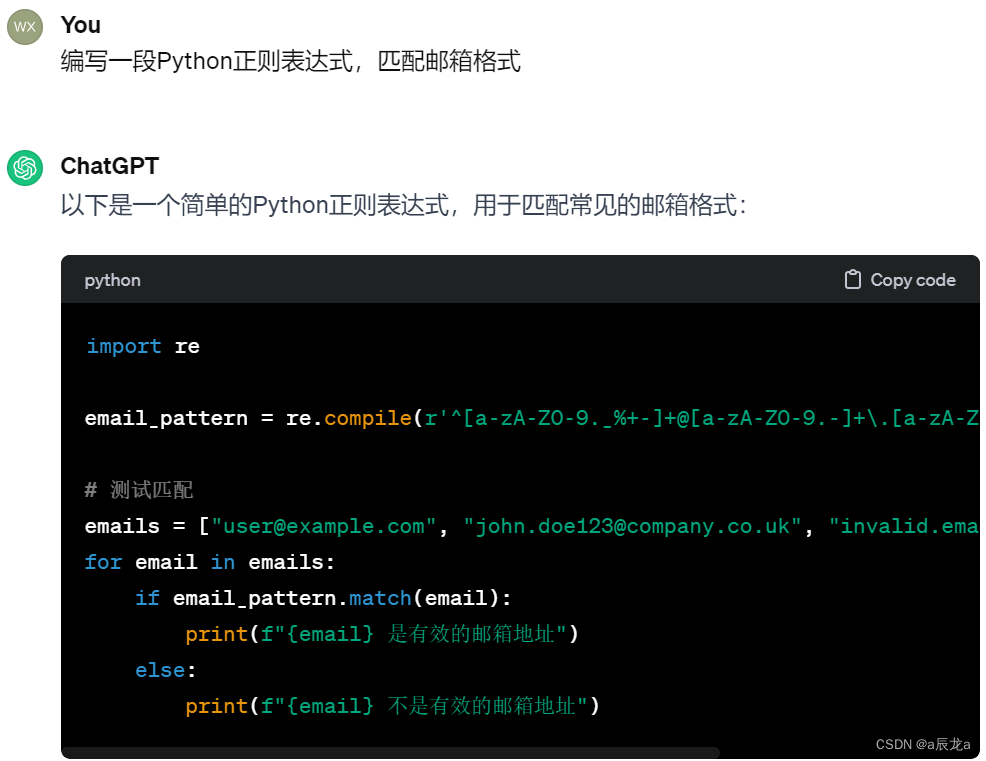Screen dimensions: 986x761
Task: Click the dark code block header bar
Action: 500,280
